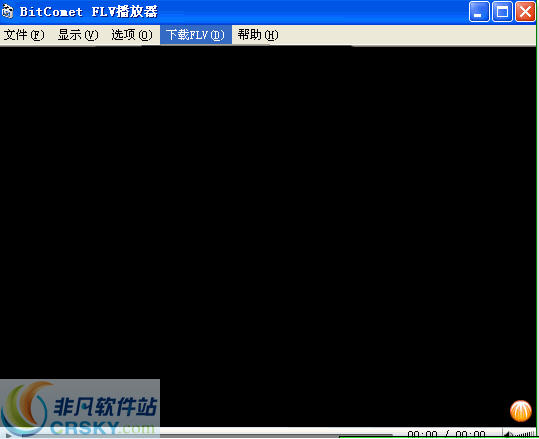The width and height of the screenshot is (539, 439).
Task: Click the playback seek bar
Action: (206, 435)
